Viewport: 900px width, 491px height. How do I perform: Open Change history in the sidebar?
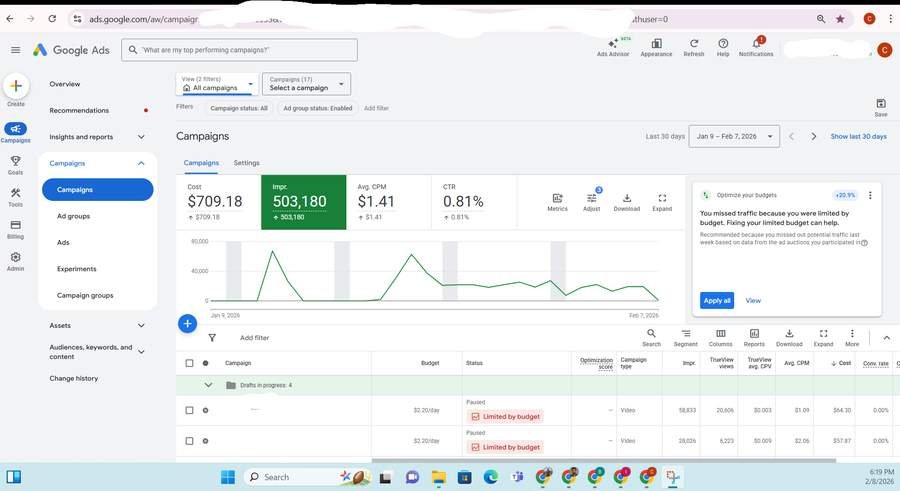click(73, 378)
